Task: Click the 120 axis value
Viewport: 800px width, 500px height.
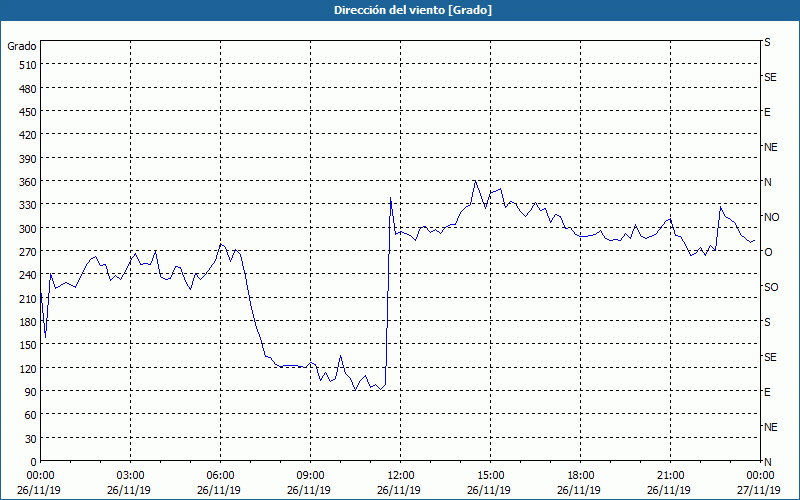Action: (x=28, y=368)
